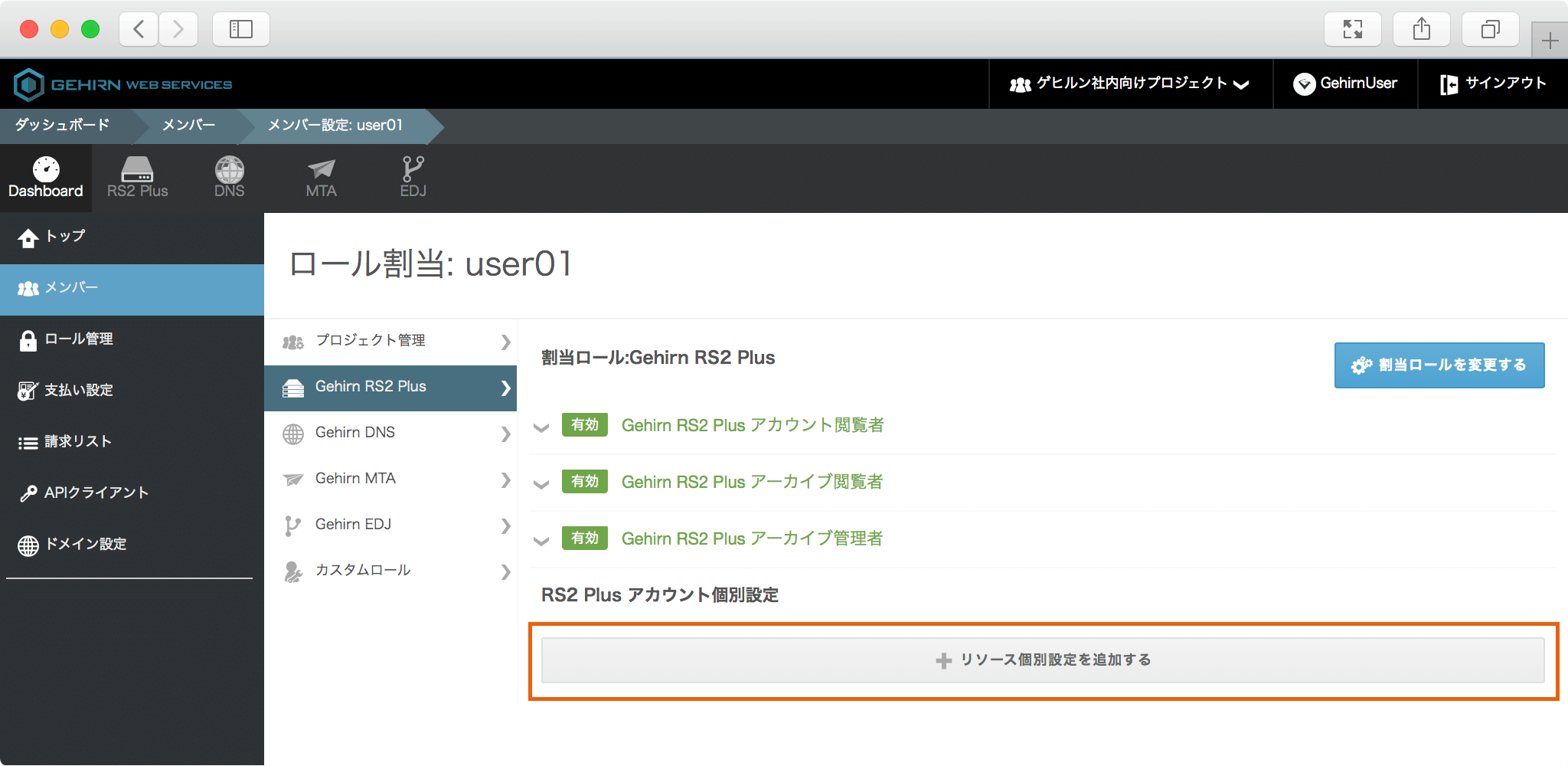1568x766 pixels.
Task: Go to ダッシュボード breadcrumb
Action: pos(63,125)
